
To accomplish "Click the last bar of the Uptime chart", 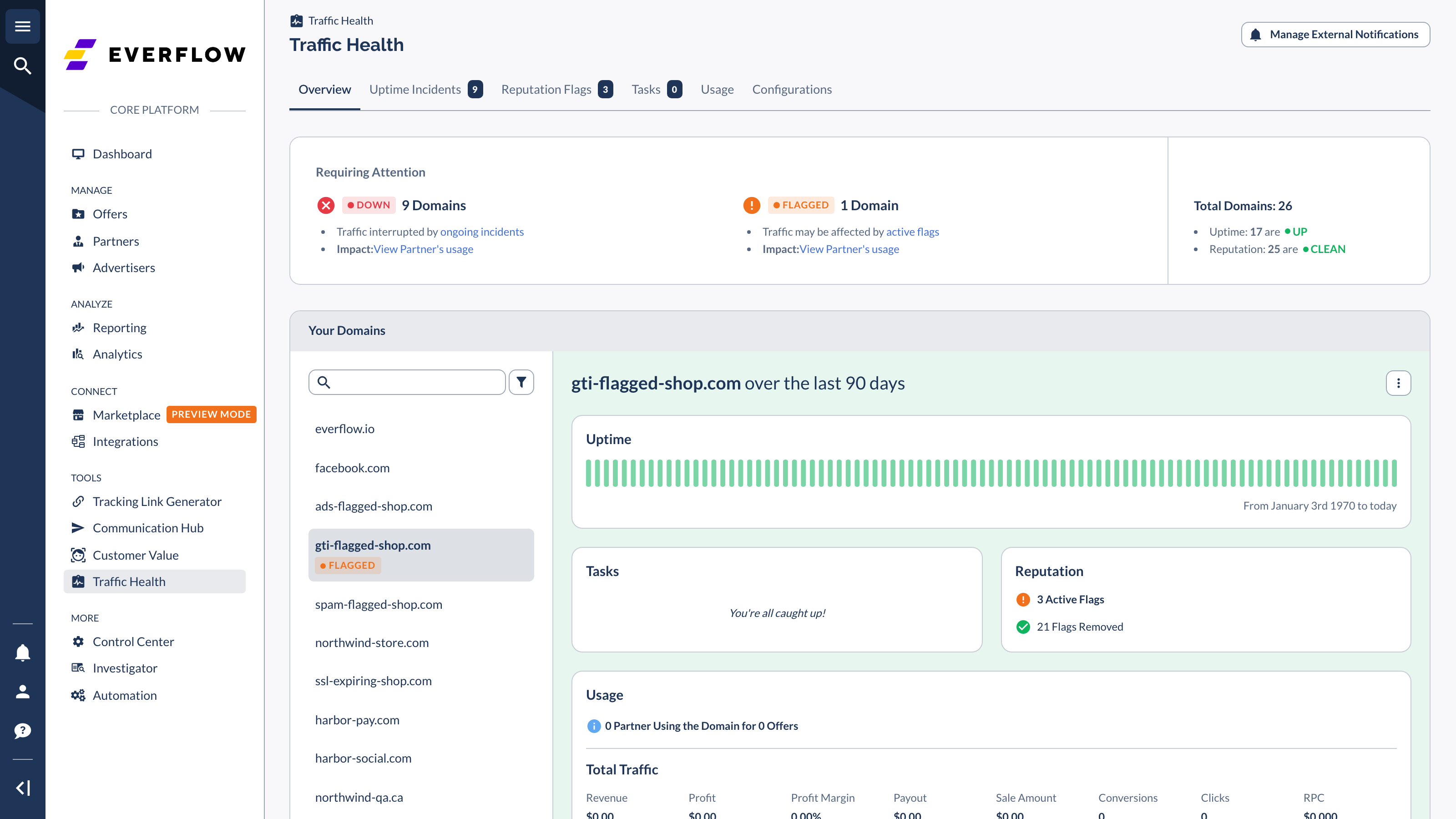I will (x=1394, y=473).
